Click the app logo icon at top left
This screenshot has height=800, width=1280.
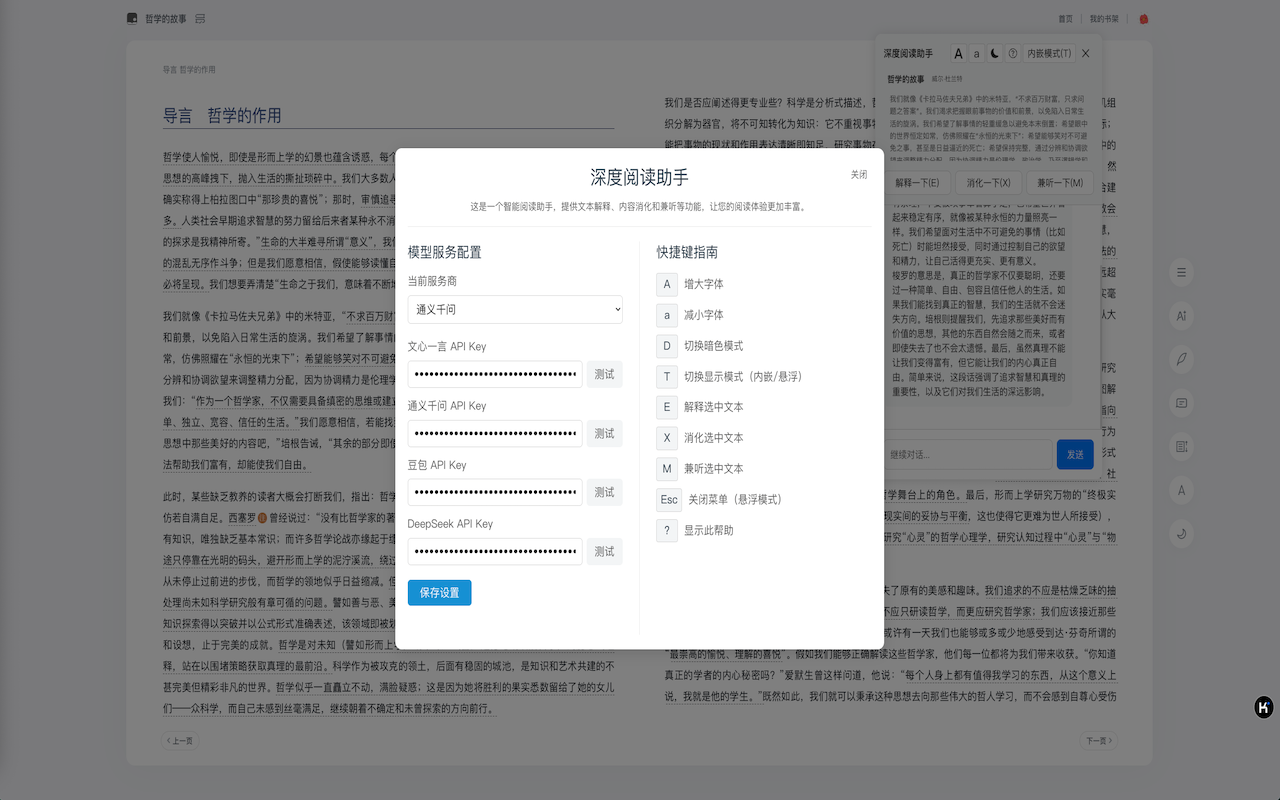132,18
